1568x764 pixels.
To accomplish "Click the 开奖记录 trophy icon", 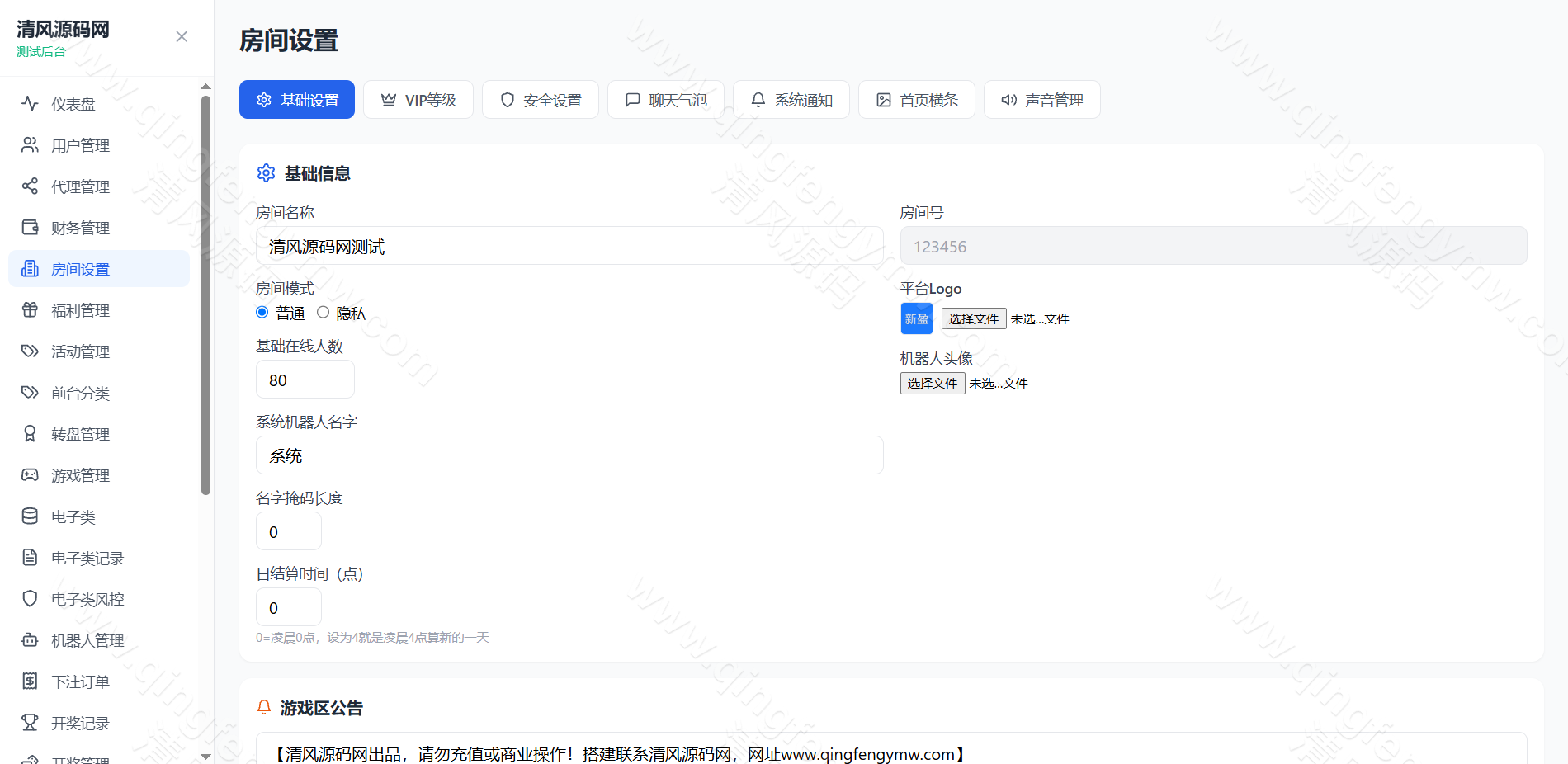I will (30, 723).
